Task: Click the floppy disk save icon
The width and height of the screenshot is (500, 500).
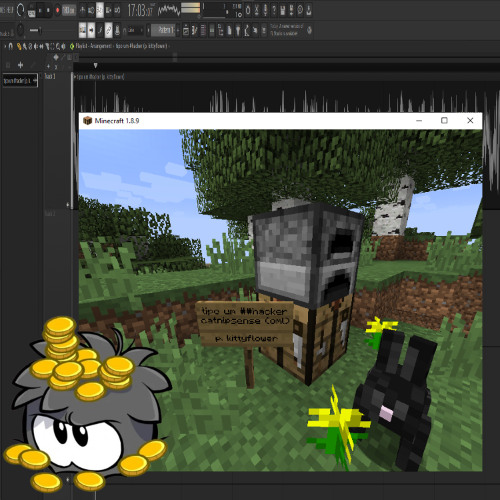Action: click(283, 10)
